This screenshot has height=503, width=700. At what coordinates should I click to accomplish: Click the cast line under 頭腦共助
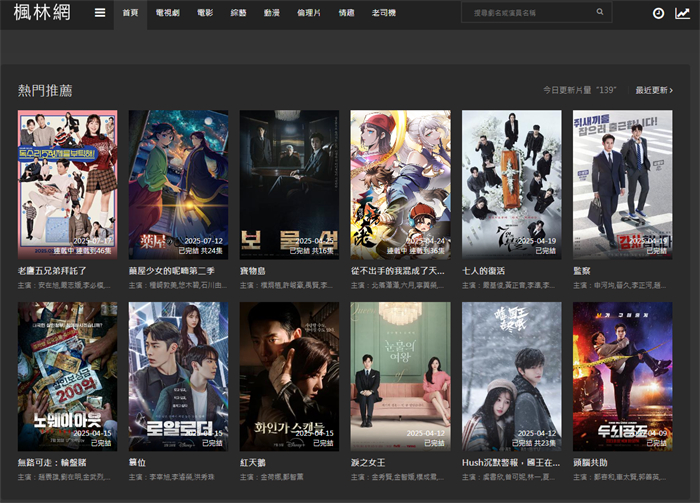pos(620,477)
